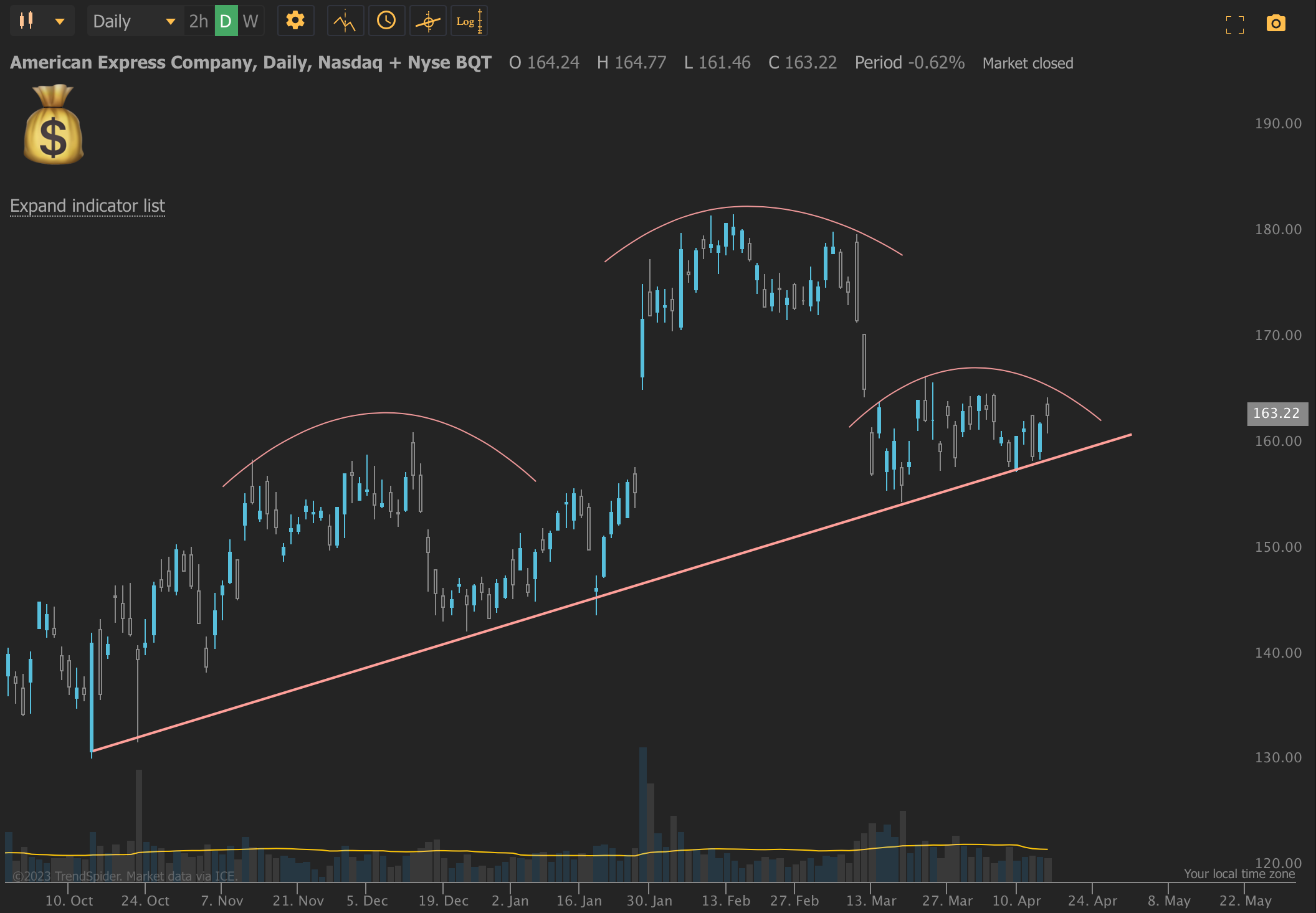
Task: Open the indicators zigzag icon
Action: pyautogui.click(x=345, y=21)
